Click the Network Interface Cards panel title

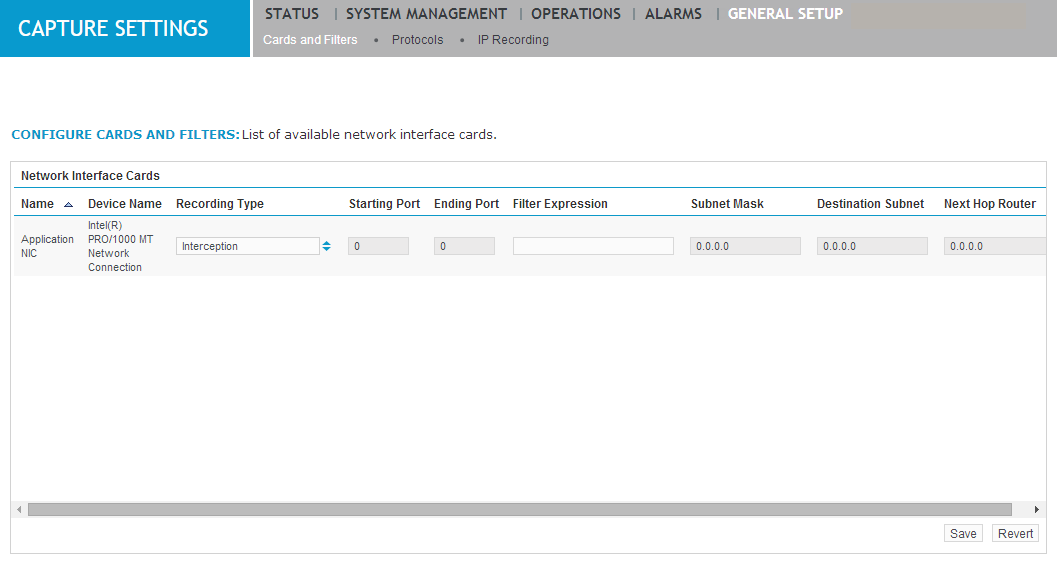[x=90, y=175]
